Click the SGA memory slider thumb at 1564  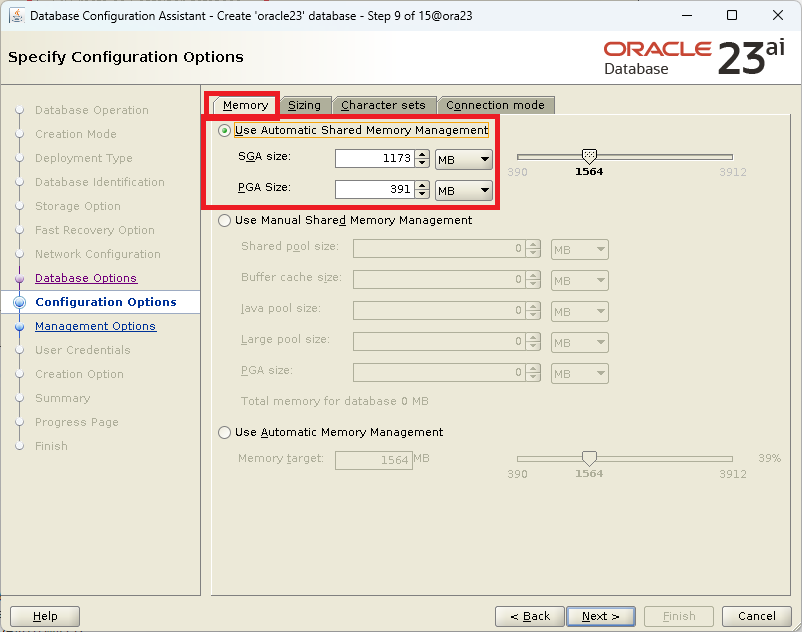tap(589, 155)
